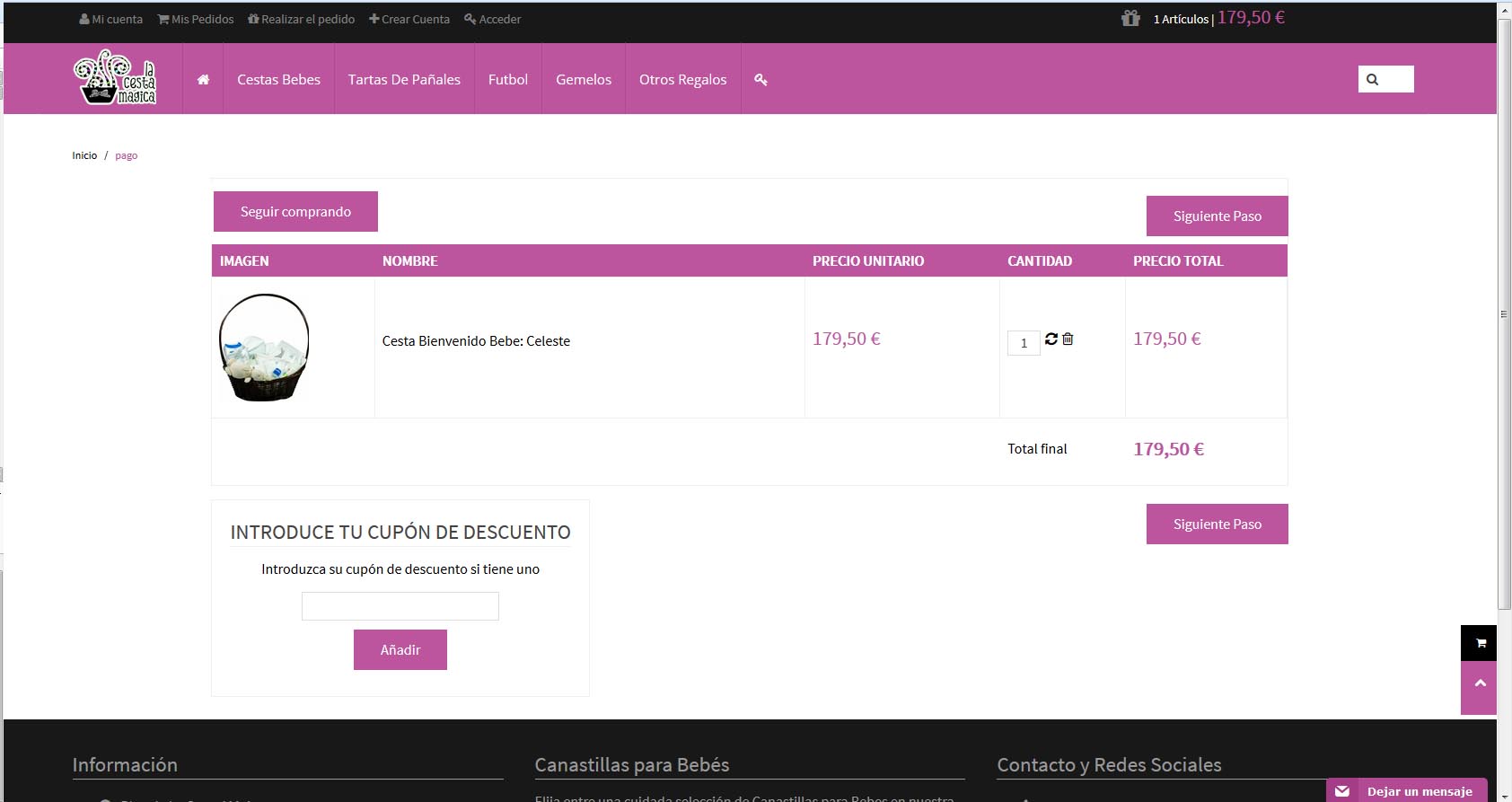
Task: Click the back-to-top arrow button
Action: 1479,688
